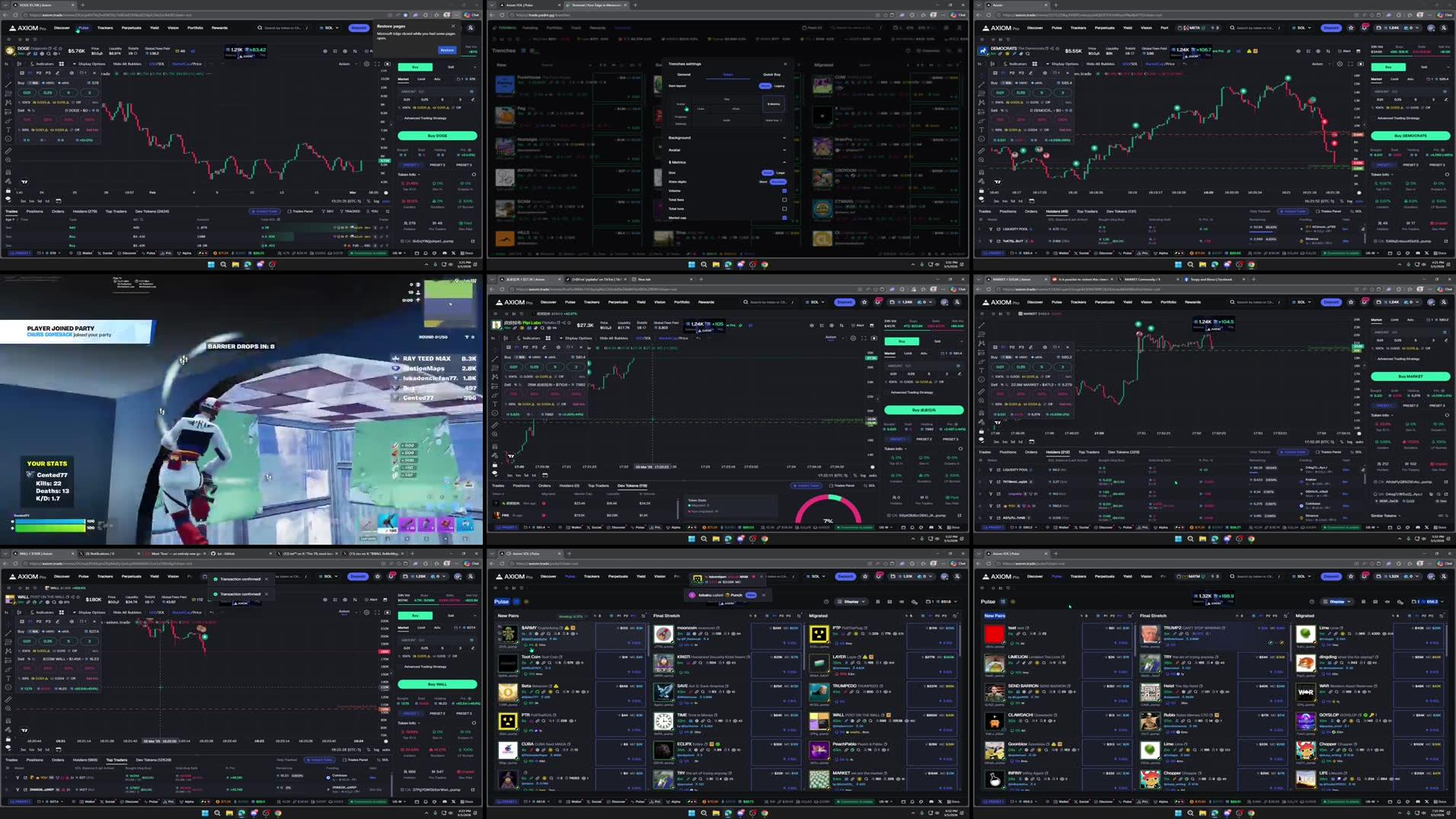Open the notifications bell in the top navigation
Screen dimensions: 1456x819
pyautogui.click(x=1365, y=28)
